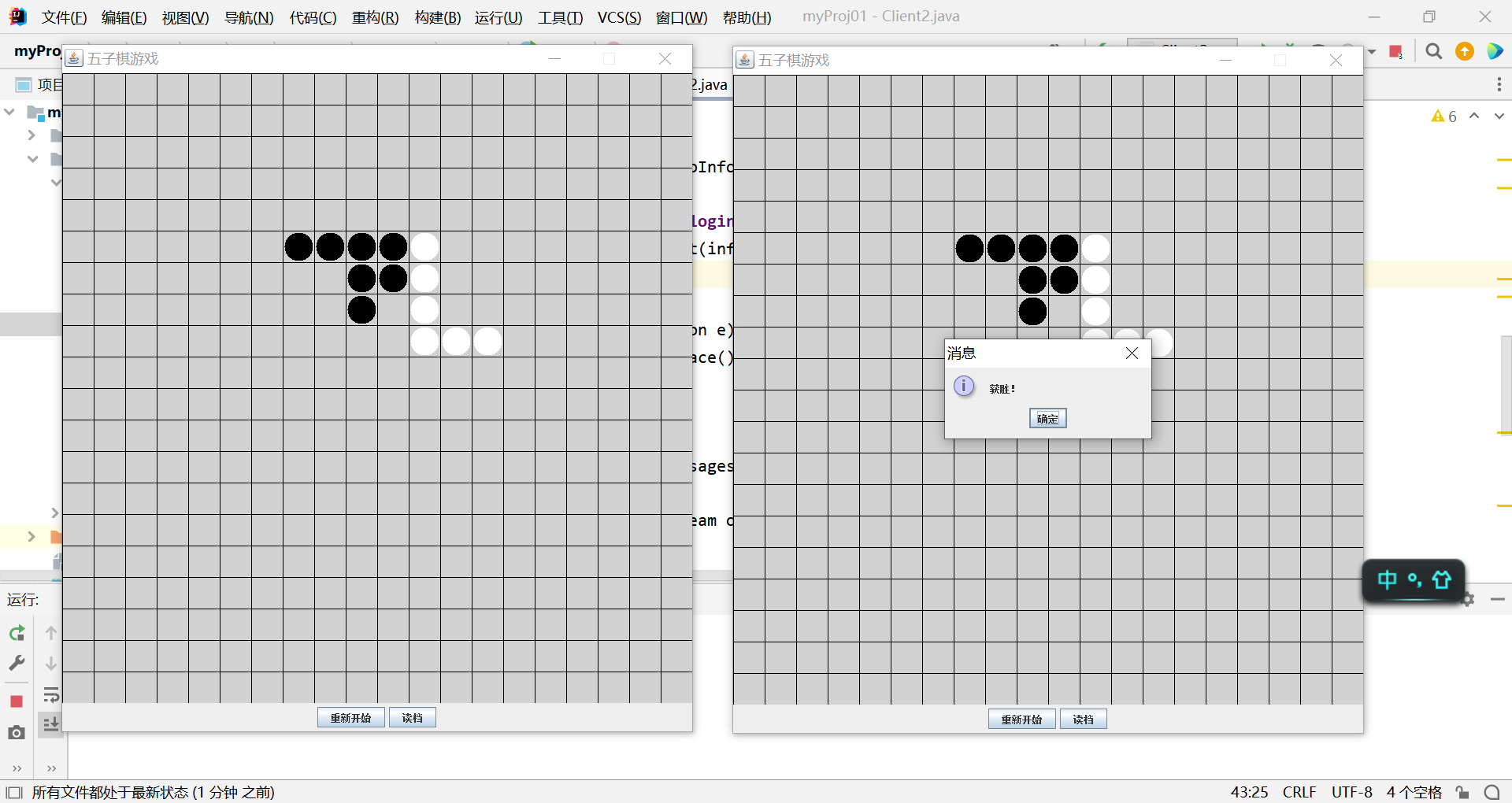Open the 工具(T) menu
The height and width of the screenshot is (803, 1512).
[560, 17]
